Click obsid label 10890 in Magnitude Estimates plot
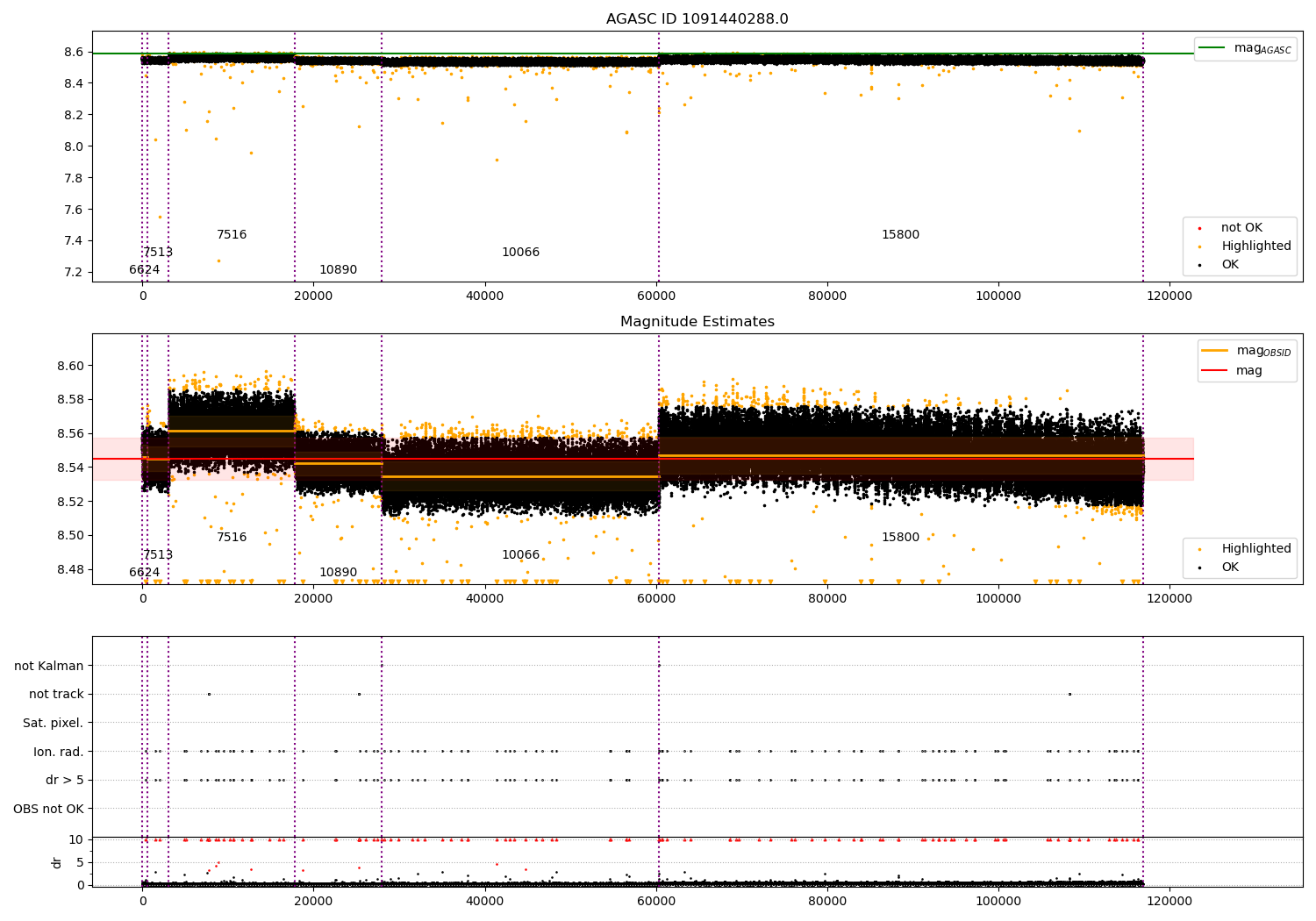The image size is (1316, 921). pos(338,573)
